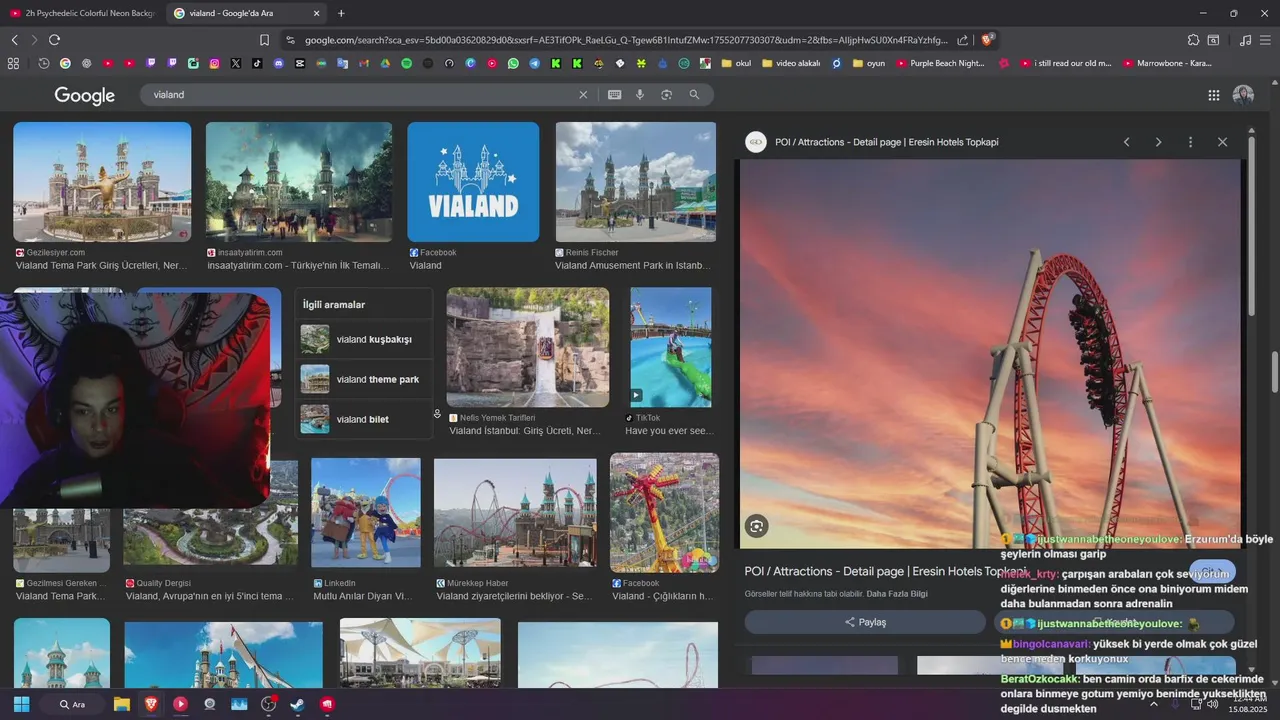The image size is (1280, 720).
Task: Reload the current page
Action: [54, 40]
